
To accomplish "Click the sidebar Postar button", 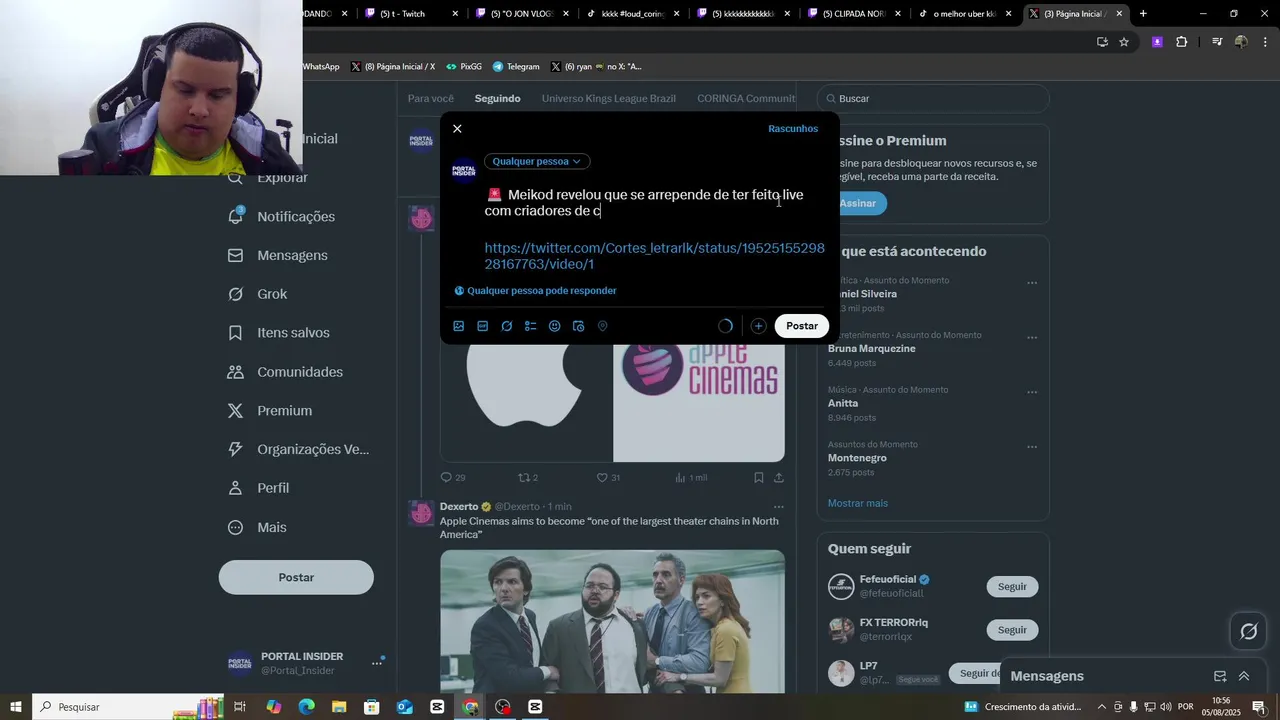I will (x=296, y=578).
